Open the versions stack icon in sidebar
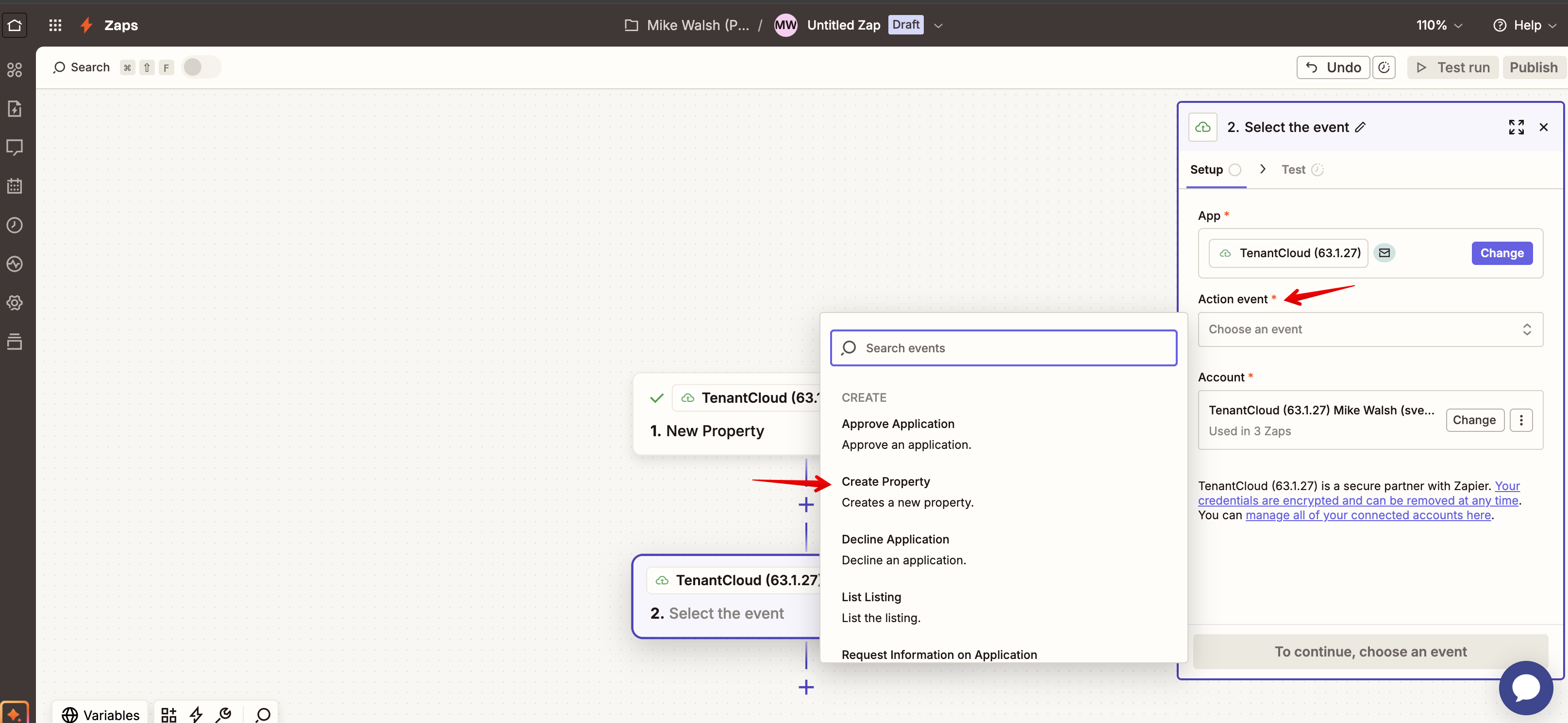This screenshot has width=1568, height=723. [15, 342]
